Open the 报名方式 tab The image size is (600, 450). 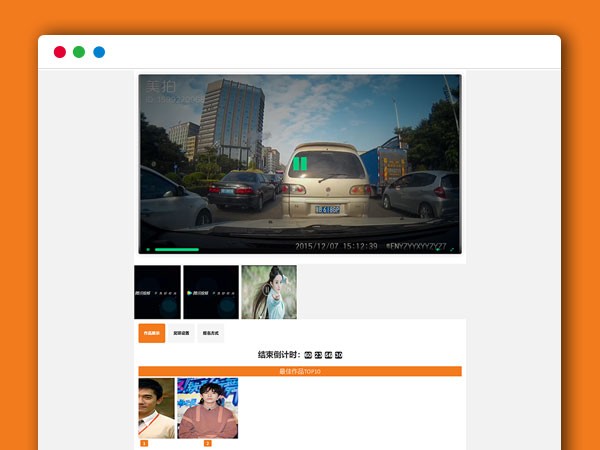(x=211, y=333)
